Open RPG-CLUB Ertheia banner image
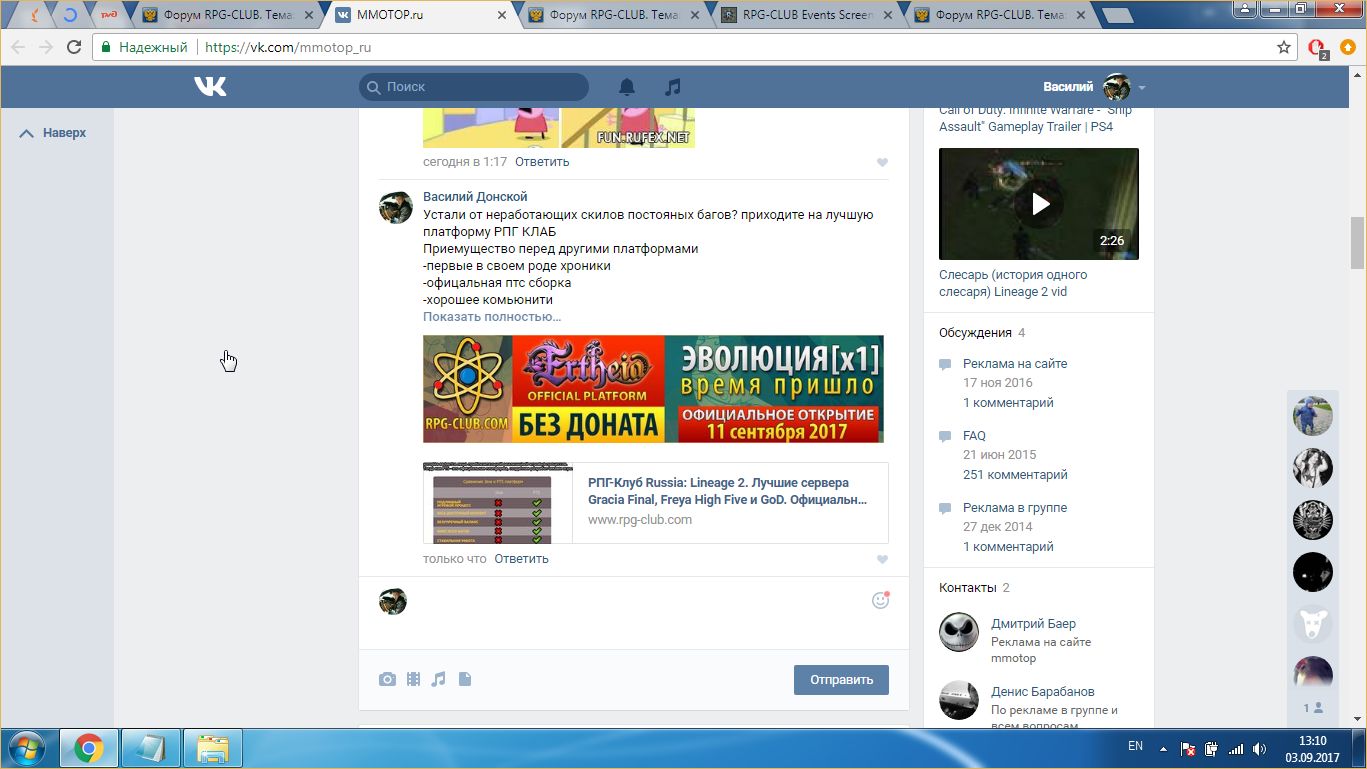The image size is (1367, 769). pos(653,389)
